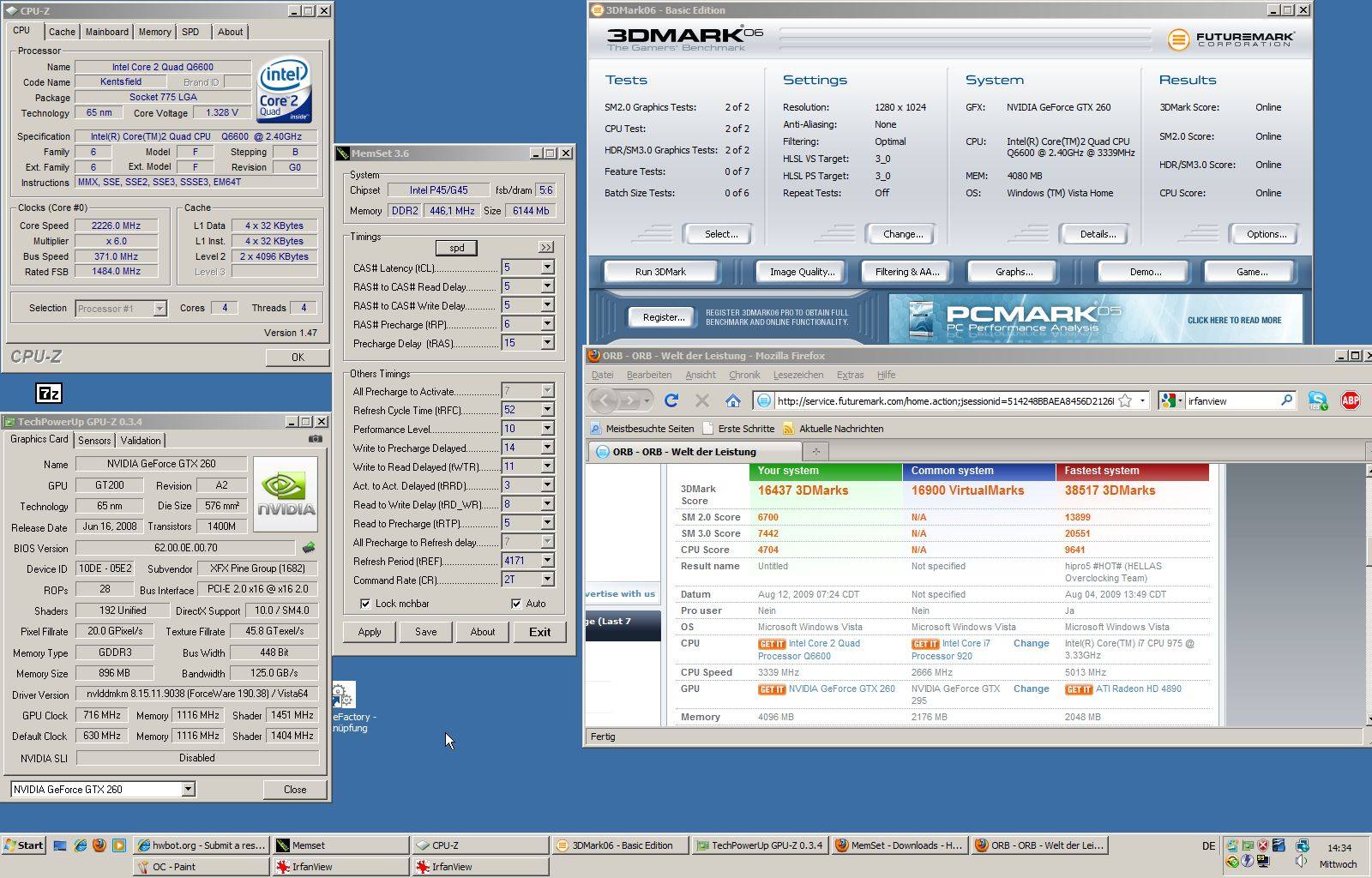
Task: Toggle the Lock mchbar checkbox in MemSet
Action: [x=365, y=604]
